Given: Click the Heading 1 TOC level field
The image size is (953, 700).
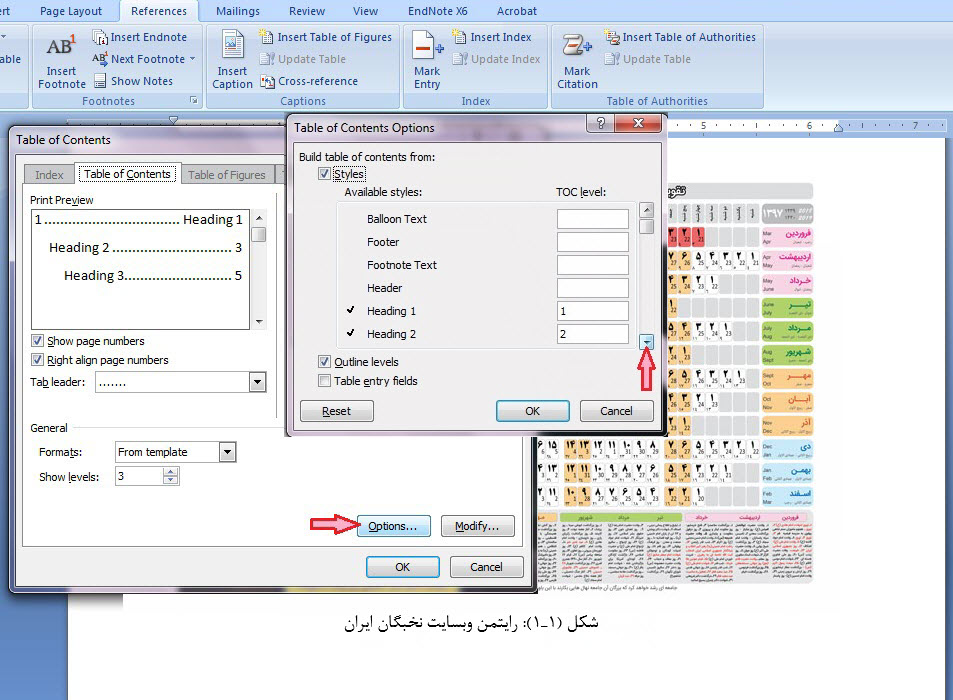Looking at the screenshot, I should (x=592, y=311).
